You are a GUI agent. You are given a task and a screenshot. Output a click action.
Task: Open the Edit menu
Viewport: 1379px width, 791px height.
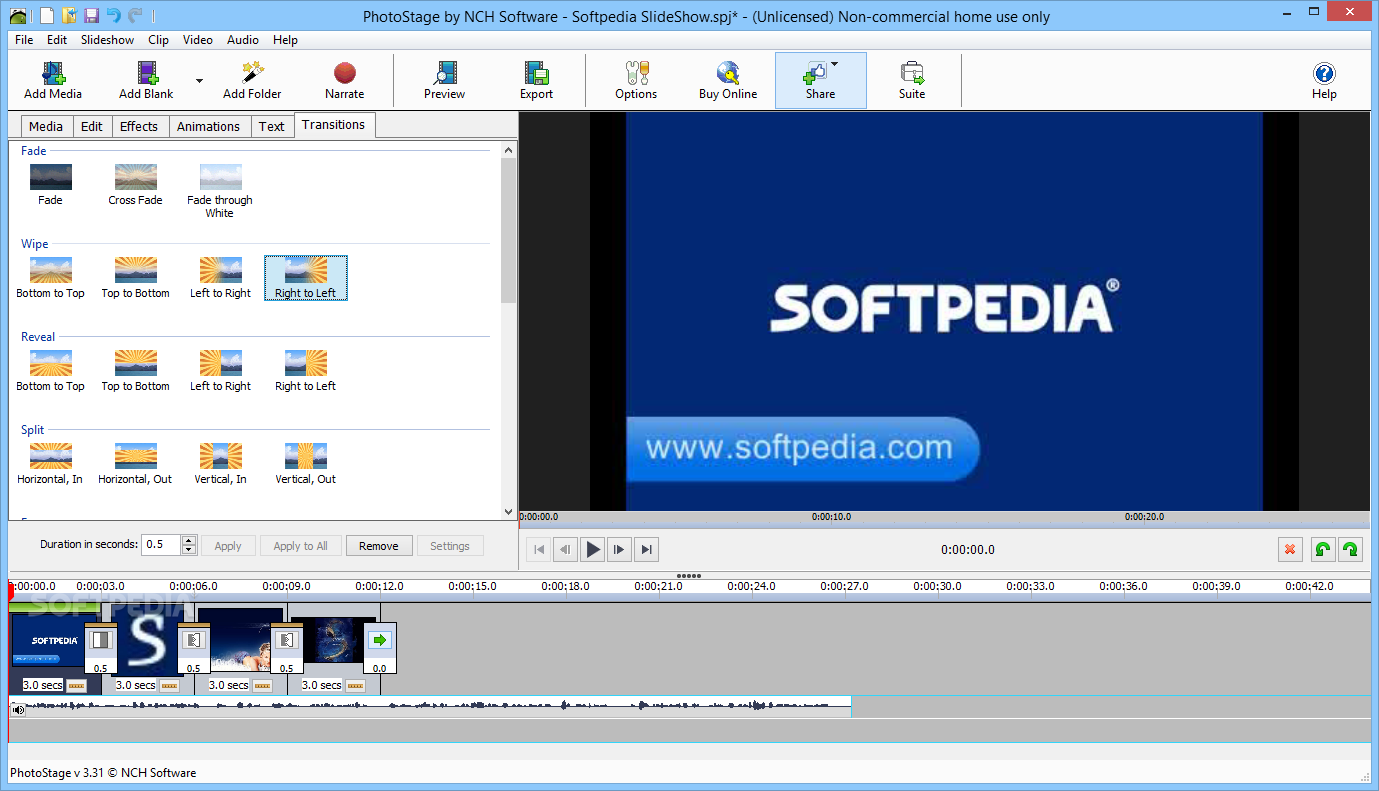[x=57, y=40]
